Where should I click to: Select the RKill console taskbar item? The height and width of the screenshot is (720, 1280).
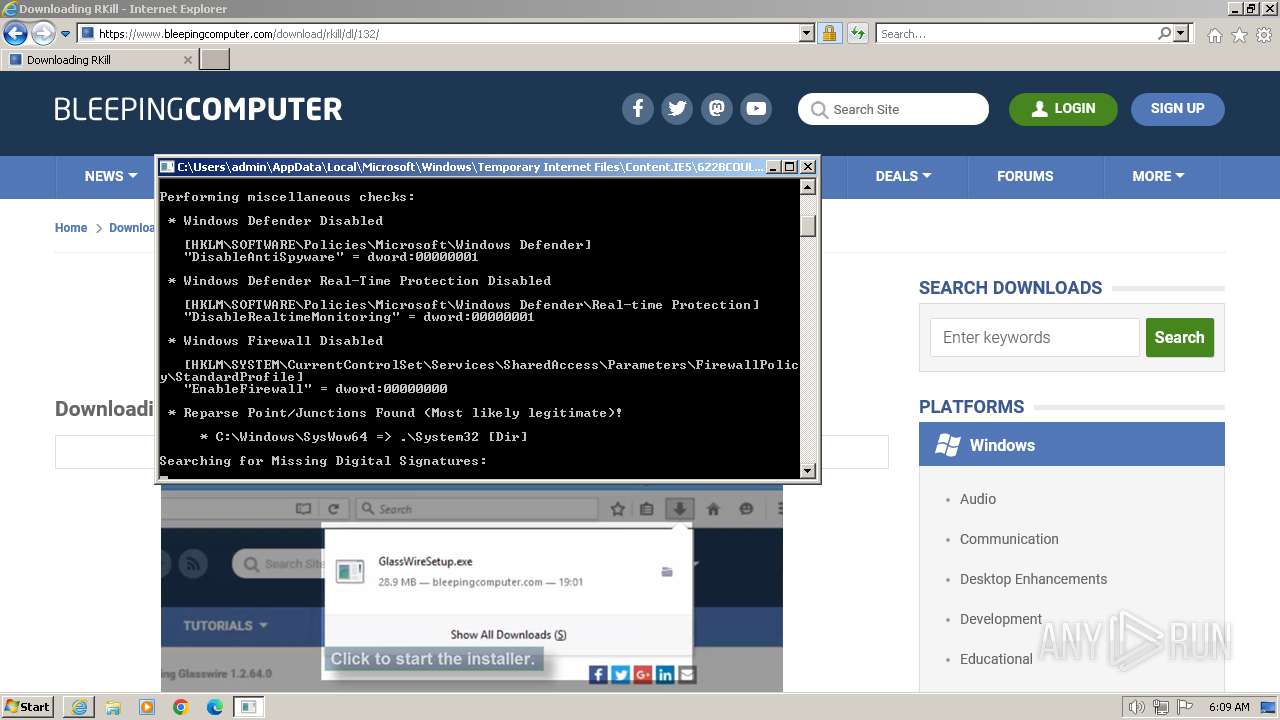[x=249, y=707]
